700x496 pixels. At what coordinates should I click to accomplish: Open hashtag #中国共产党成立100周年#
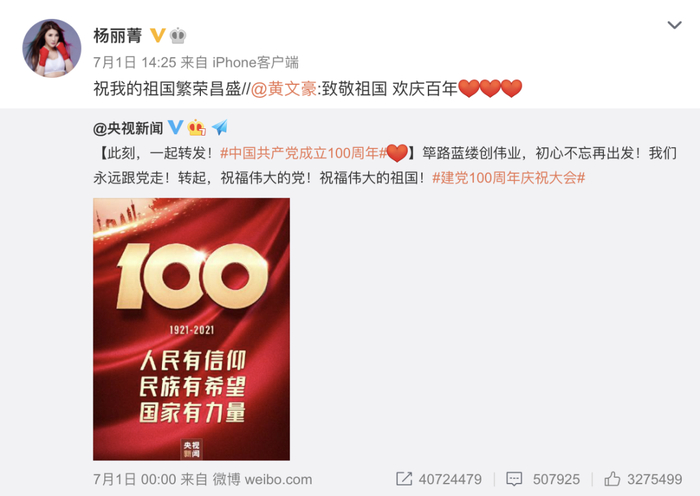point(303,154)
